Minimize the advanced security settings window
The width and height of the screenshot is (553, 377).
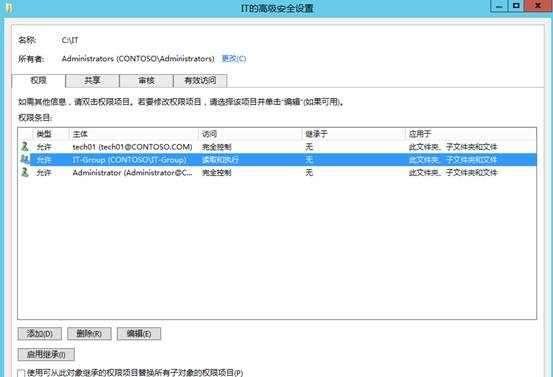click(499, 6)
